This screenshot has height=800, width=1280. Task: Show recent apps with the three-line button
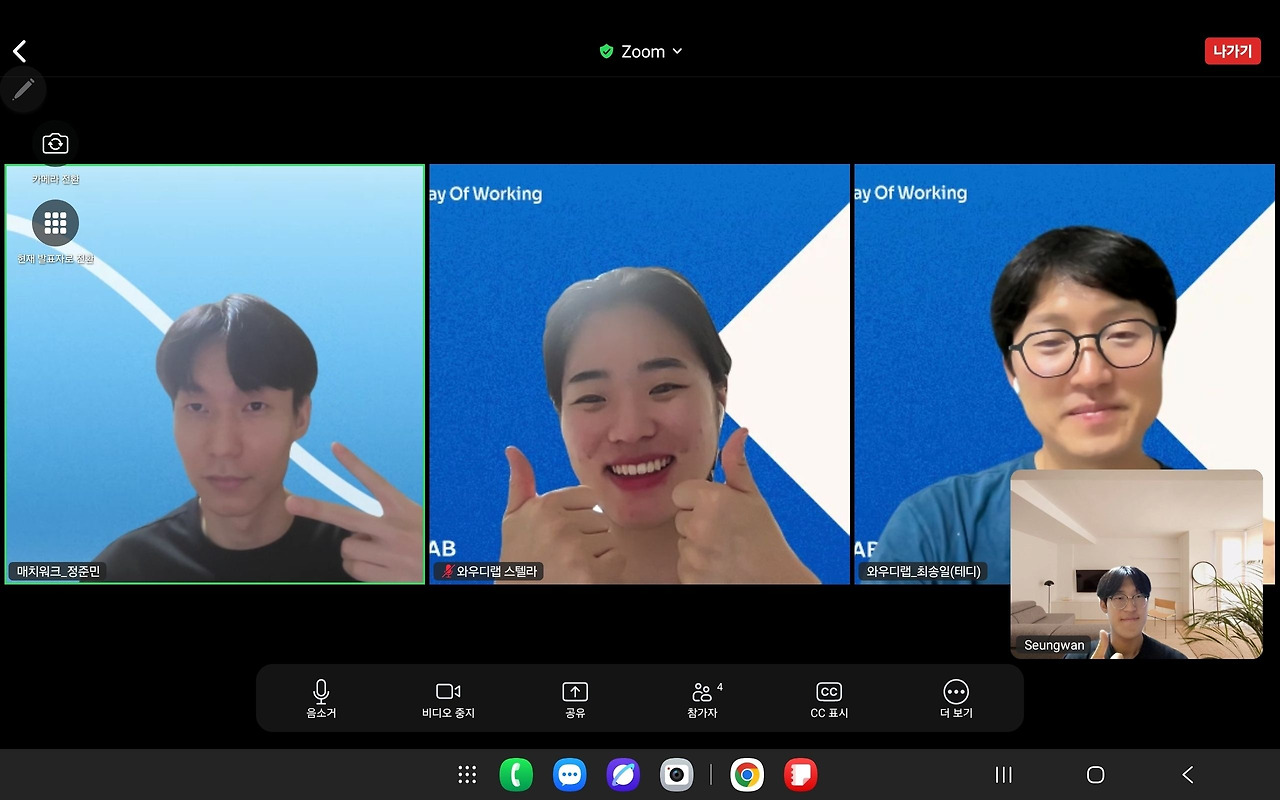click(1004, 775)
